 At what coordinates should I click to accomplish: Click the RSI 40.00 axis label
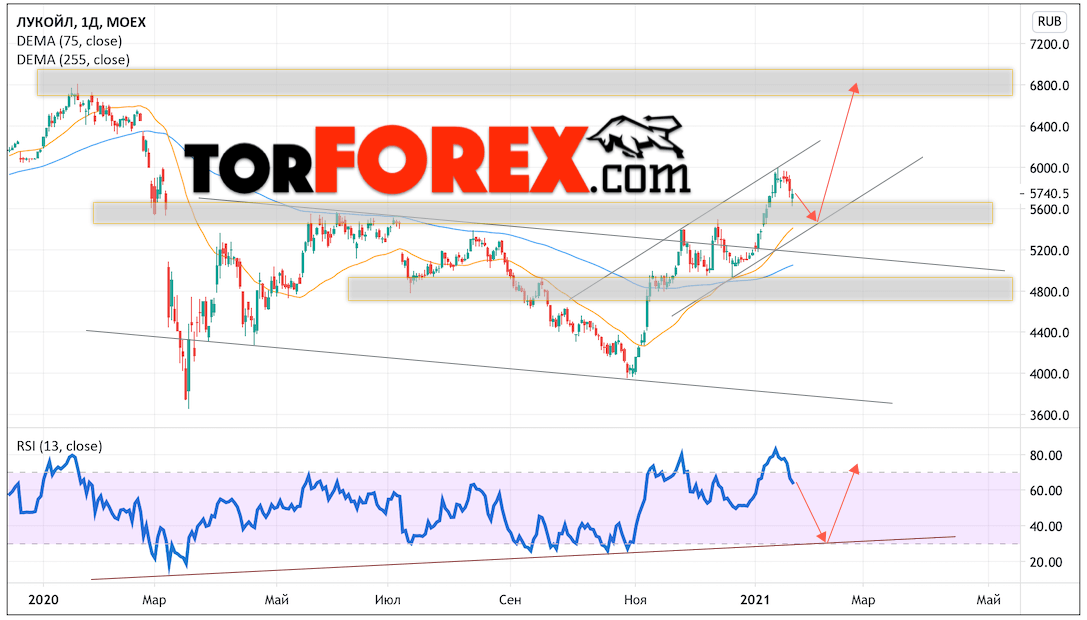(1046, 526)
